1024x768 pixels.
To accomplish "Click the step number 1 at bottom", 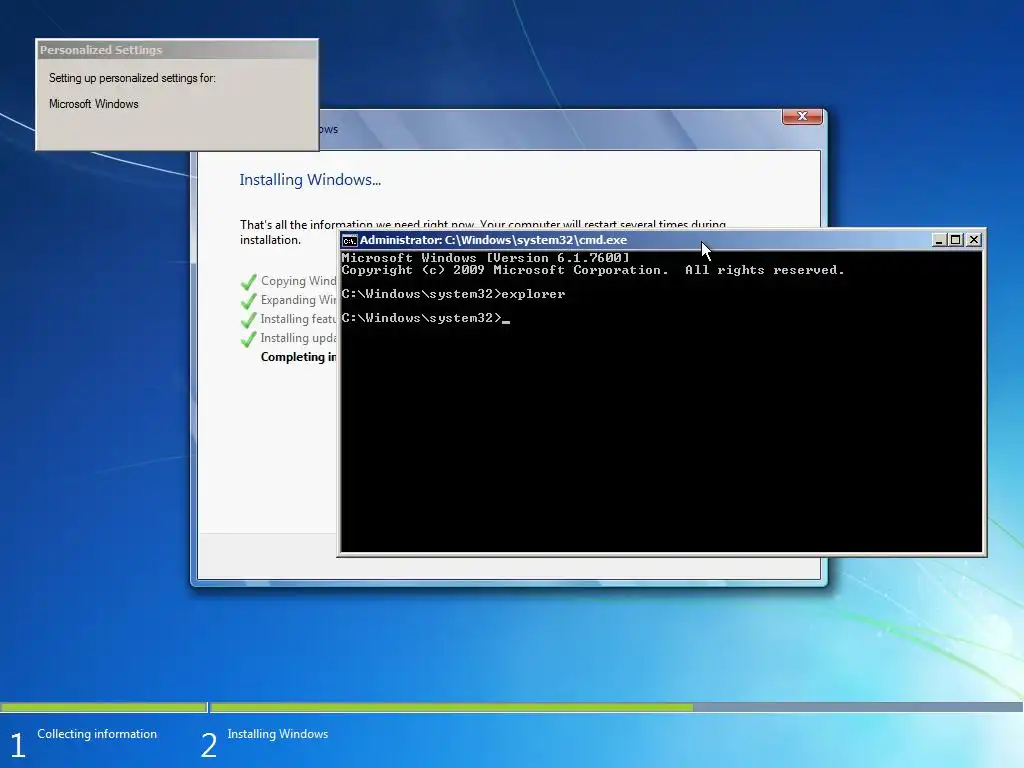I will point(18,745).
